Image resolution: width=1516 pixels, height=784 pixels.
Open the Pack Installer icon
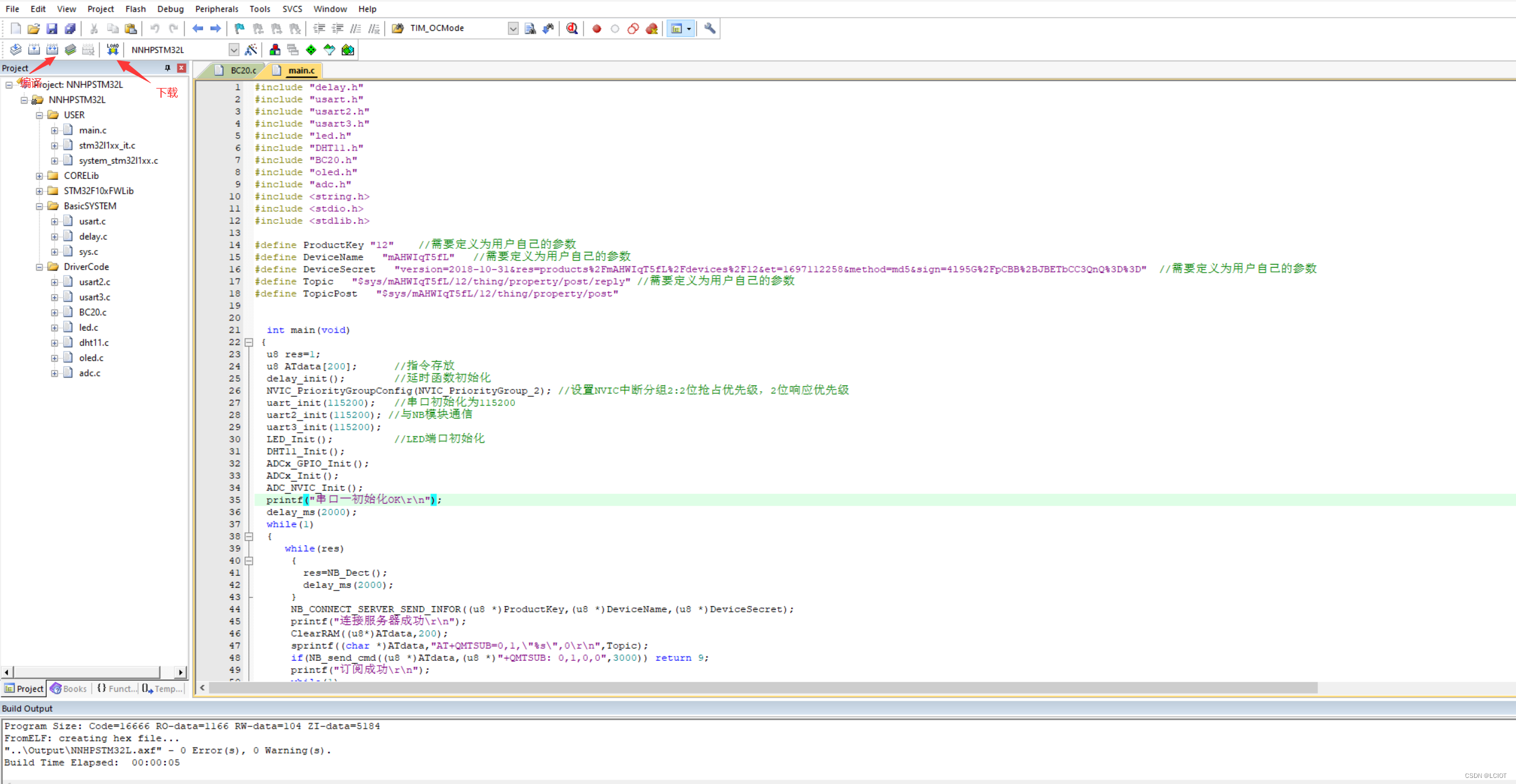coord(348,50)
